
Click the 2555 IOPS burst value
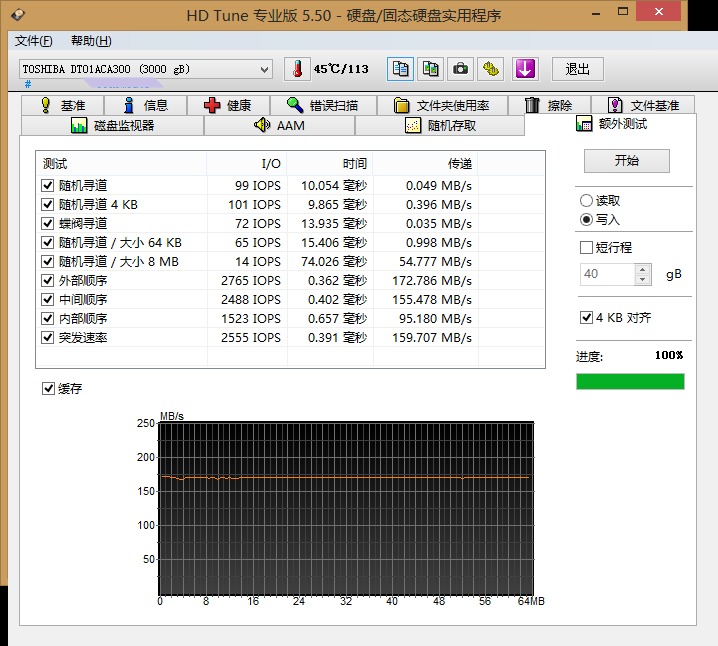250,337
